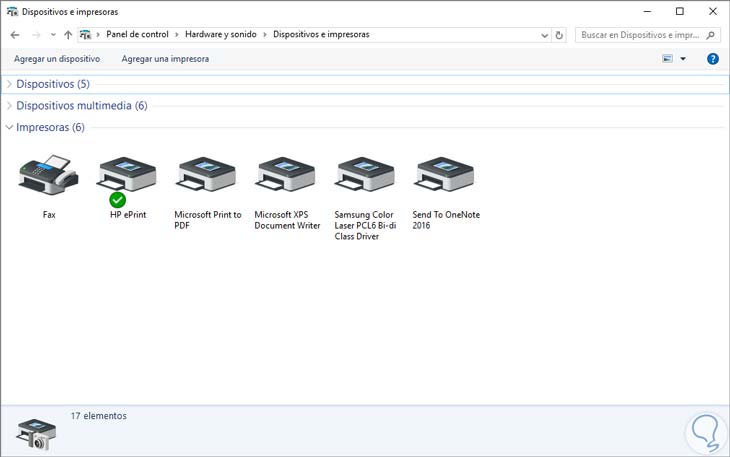Click the control panel icon in address bar
The width and height of the screenshot is (730, 457).
pyautogui.click(x=85, y=34)
